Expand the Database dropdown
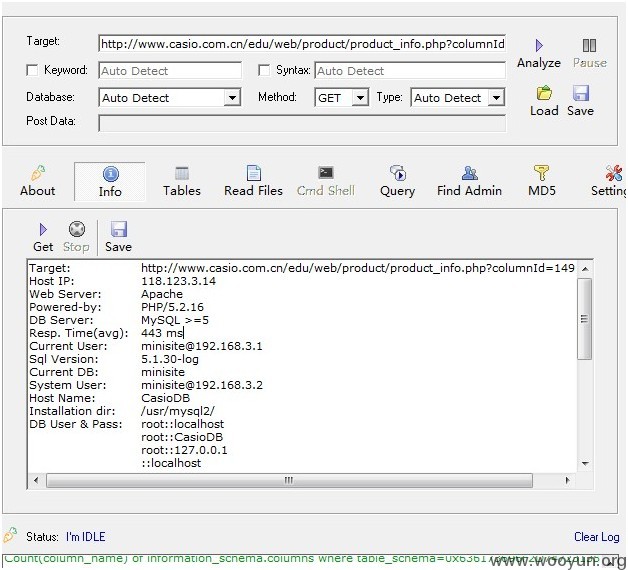628x570 pixels. coord(232,98)
